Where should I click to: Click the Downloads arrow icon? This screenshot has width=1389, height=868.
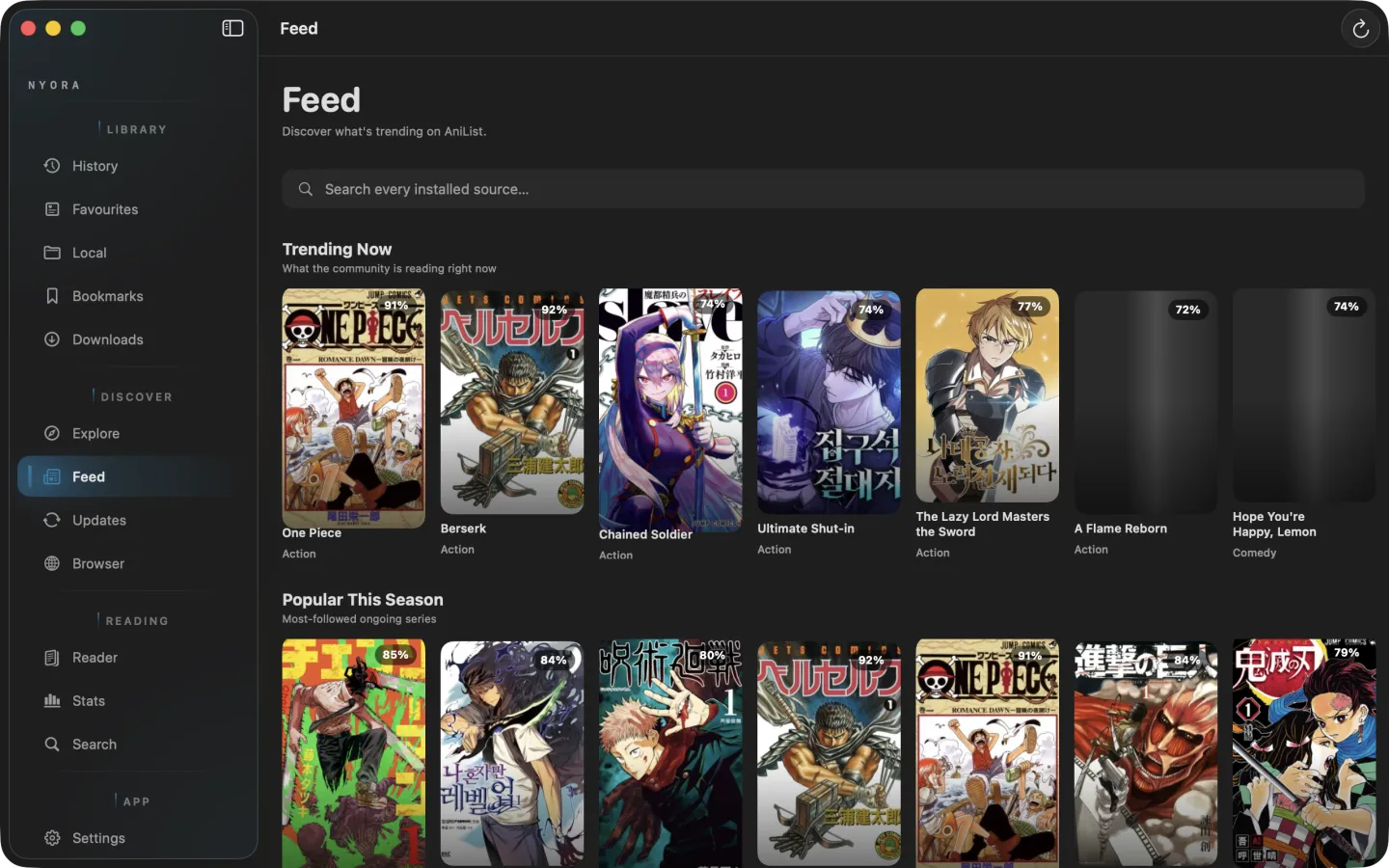(52, 339)
